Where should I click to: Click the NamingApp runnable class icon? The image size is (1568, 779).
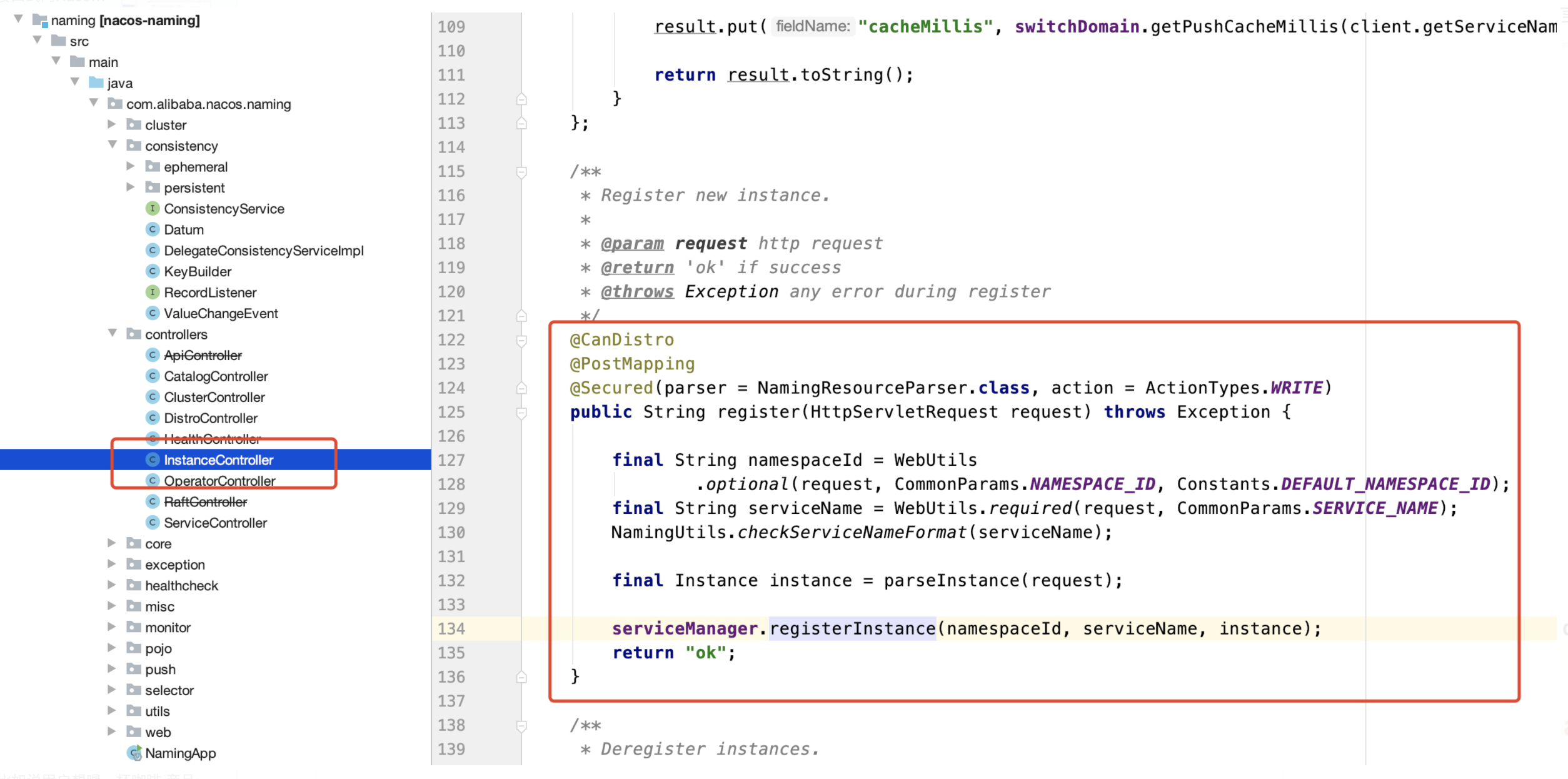tap(134, 753)
